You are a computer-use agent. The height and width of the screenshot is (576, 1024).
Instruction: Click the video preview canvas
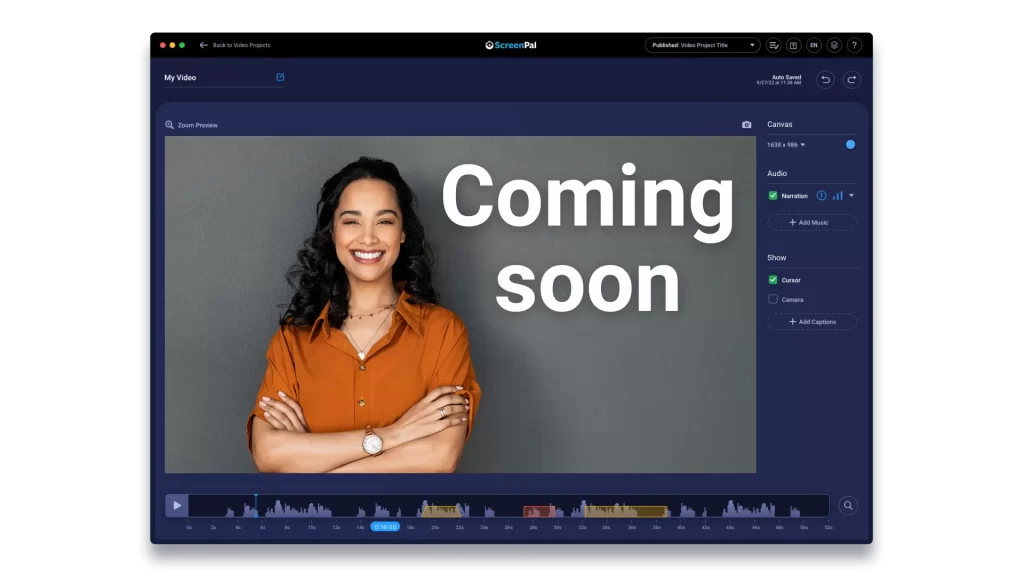coord(460,304)
